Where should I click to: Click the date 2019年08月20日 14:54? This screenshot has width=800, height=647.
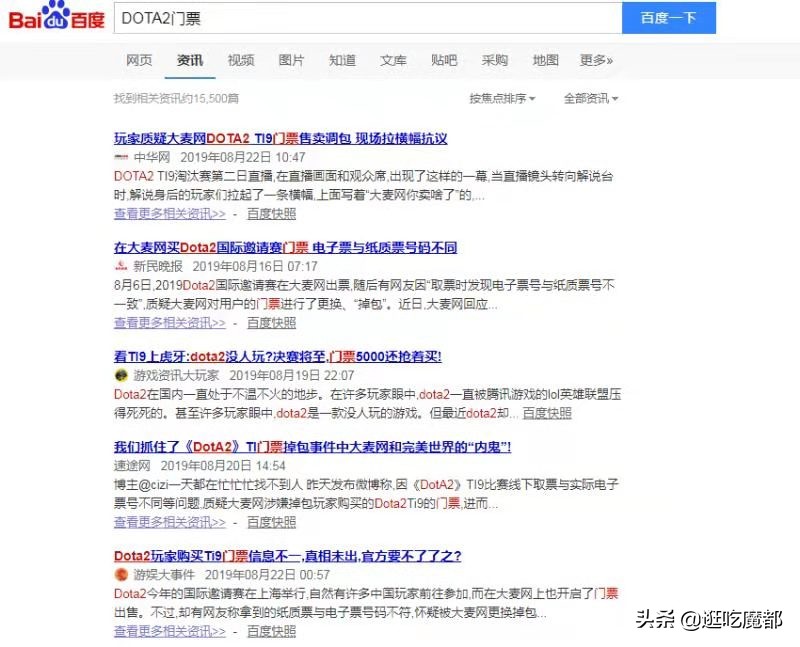tap(223, 465)
